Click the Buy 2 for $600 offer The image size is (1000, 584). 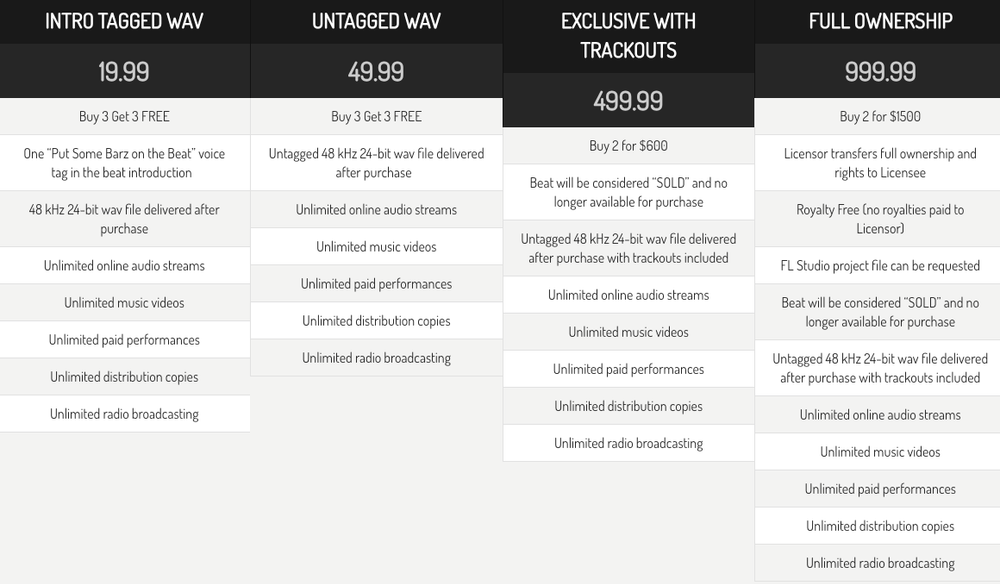[x=628, y=146]
